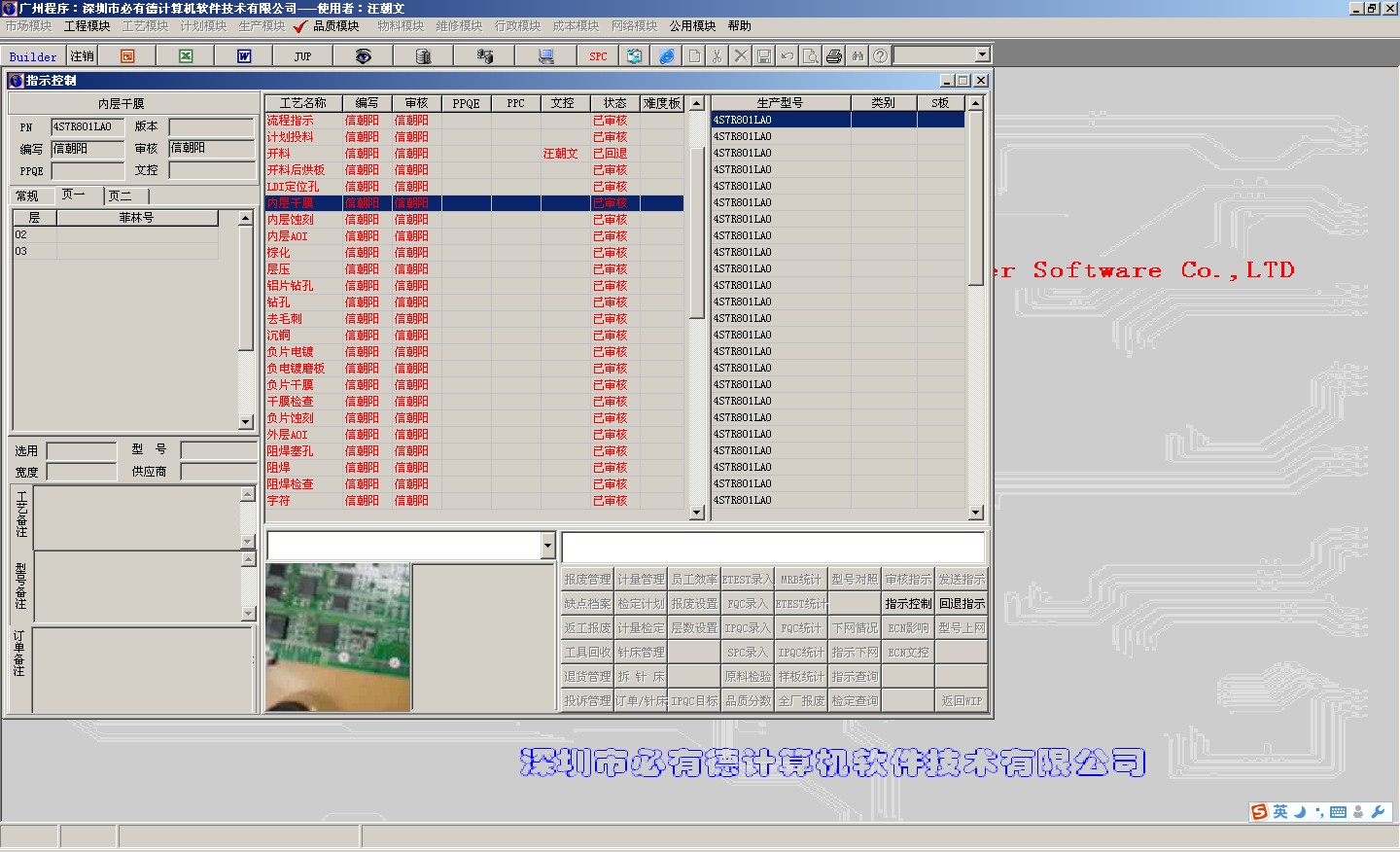Switch to the 页二 tab

click(x=121, y=195)
